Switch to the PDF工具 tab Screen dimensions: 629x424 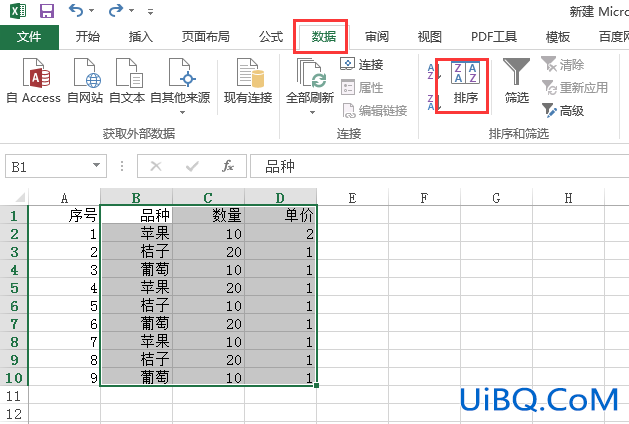tap(494, 37)
